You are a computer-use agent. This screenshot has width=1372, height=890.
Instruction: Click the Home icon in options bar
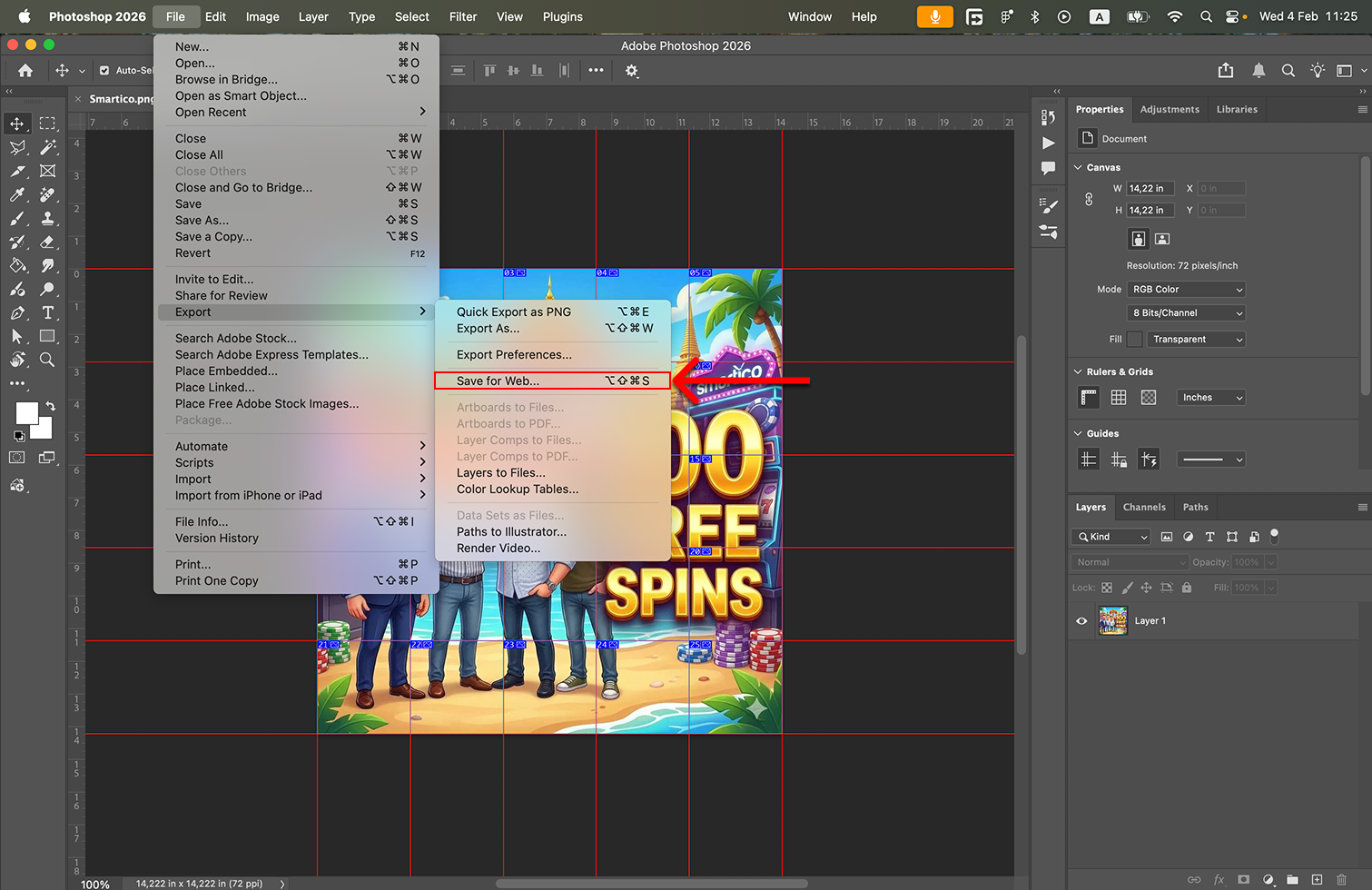click(25, 71)
